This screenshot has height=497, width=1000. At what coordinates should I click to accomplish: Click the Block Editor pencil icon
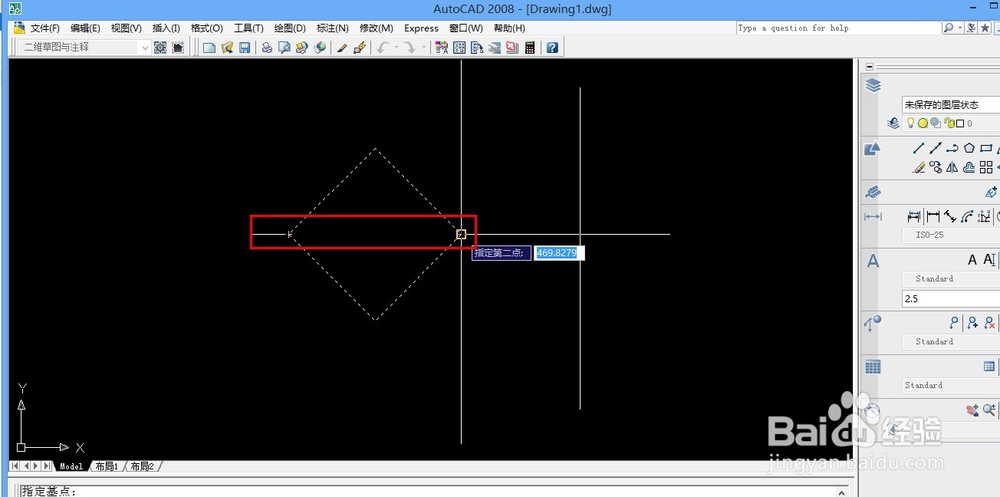click(x=360, y=47)
